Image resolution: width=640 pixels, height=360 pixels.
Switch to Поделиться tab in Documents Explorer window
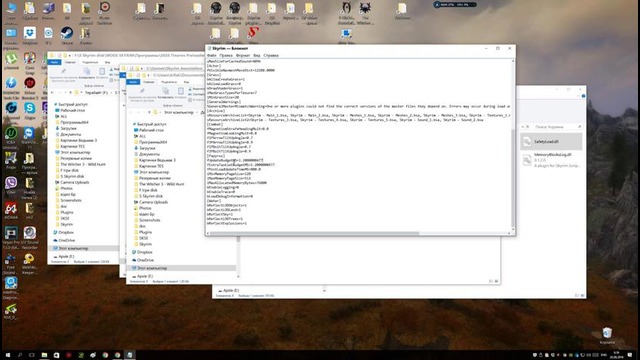tap(169, 82)
